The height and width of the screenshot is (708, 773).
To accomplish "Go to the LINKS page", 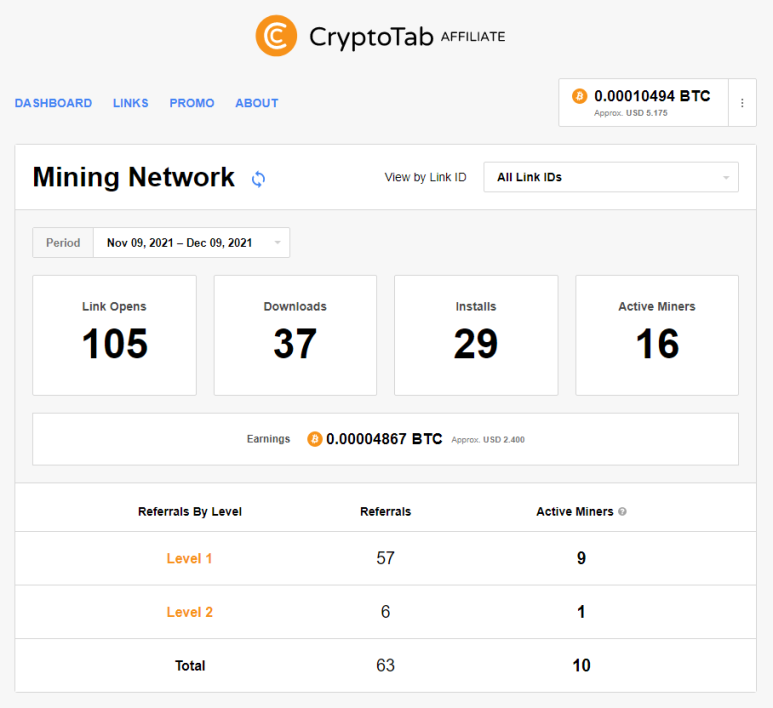I will point(131,103).
